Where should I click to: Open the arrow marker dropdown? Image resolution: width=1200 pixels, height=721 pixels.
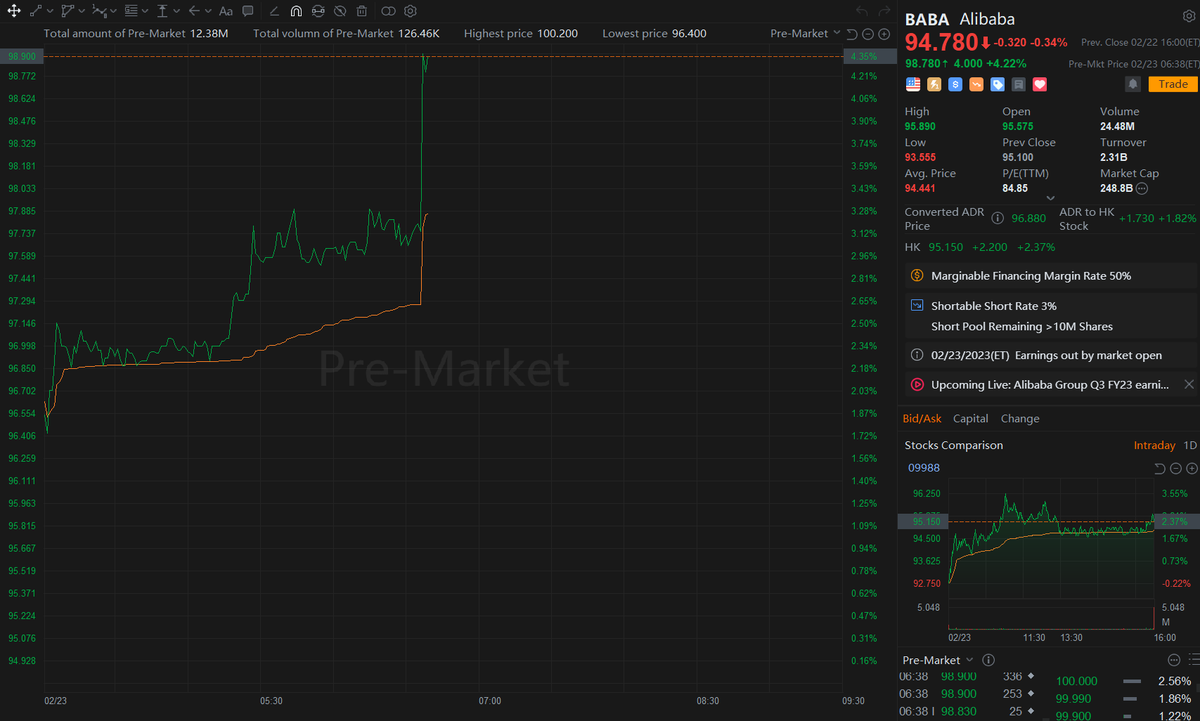[208, 11]
